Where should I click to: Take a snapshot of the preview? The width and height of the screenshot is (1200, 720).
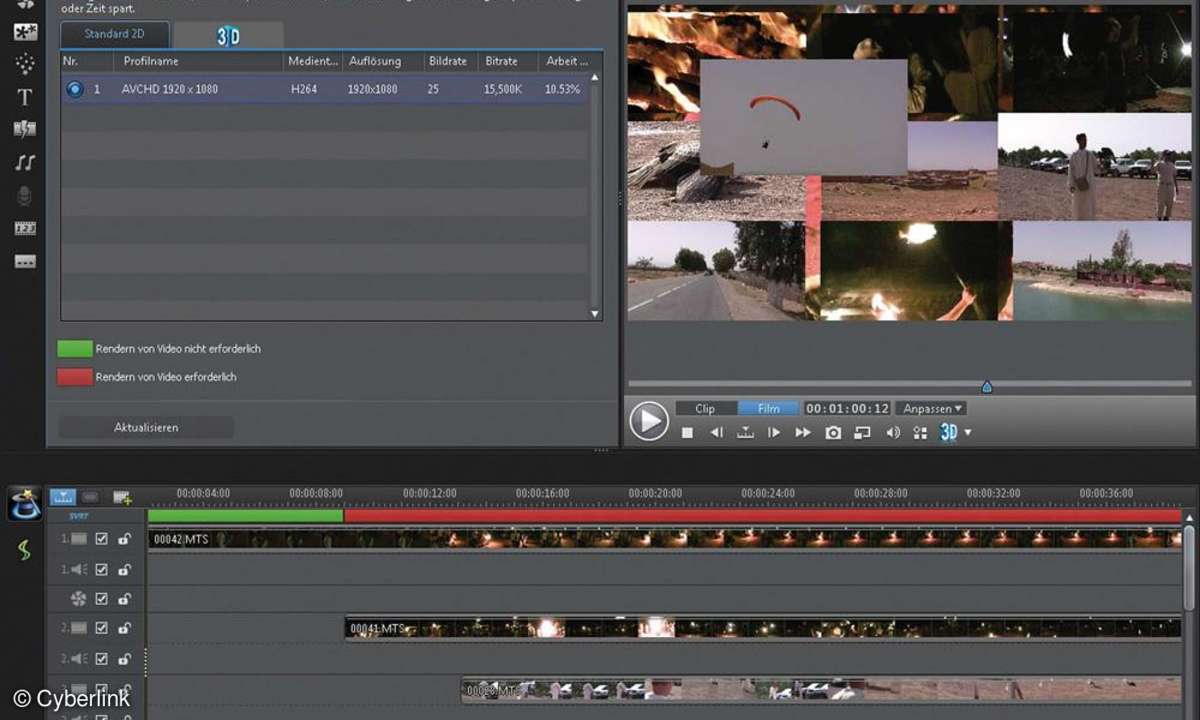pyautogui.click(x=833, y=433)
